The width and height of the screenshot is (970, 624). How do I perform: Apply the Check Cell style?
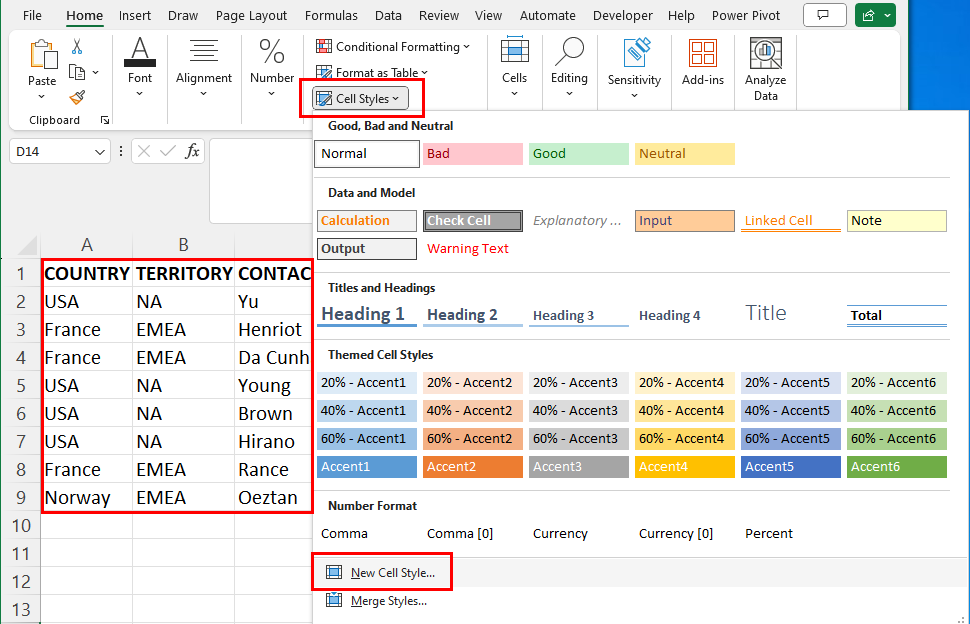(473, 221)
